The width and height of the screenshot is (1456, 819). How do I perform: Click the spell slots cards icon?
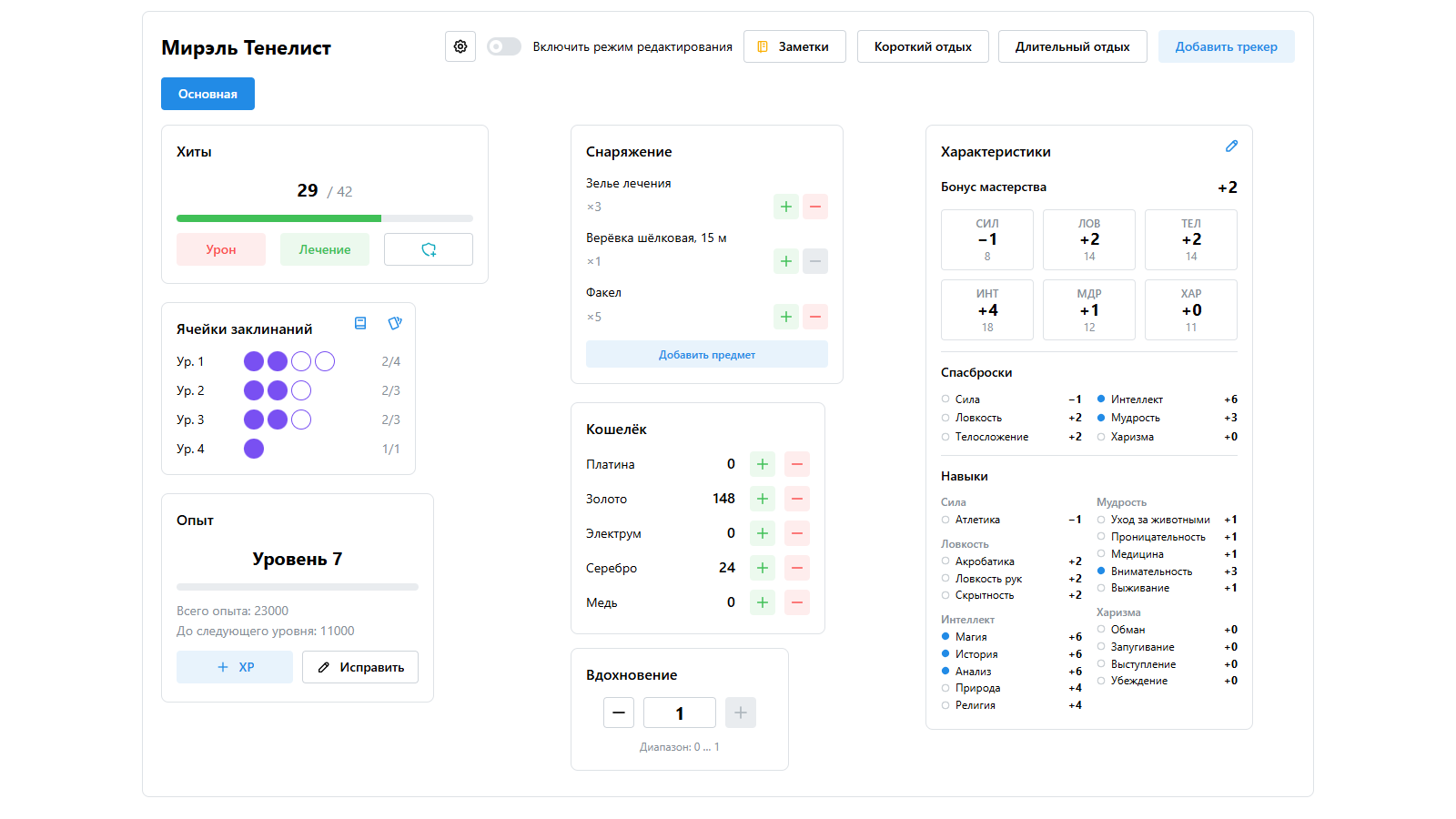(395, 323)
